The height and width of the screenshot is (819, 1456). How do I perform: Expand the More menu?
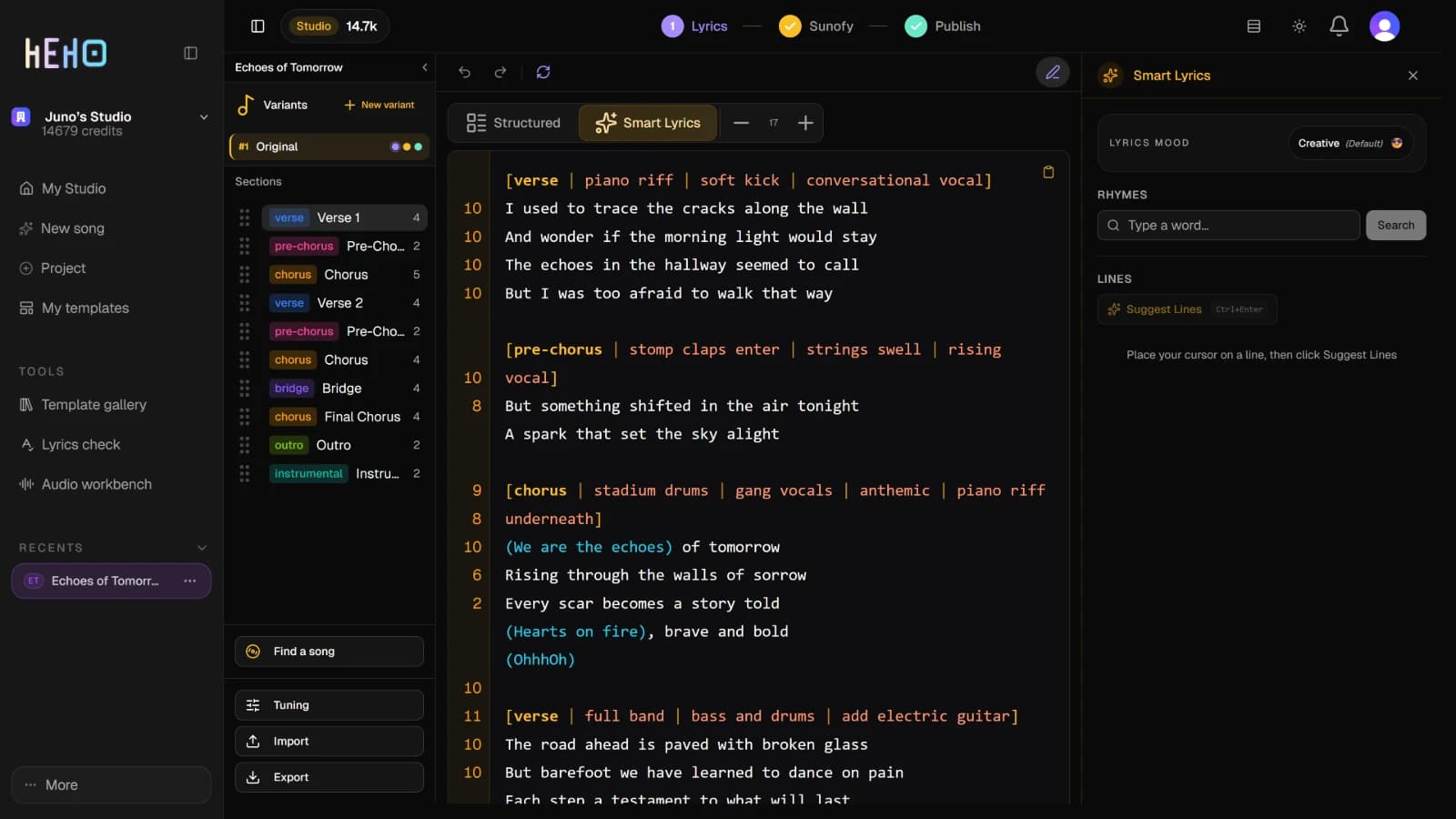click(x=111, y=784)
